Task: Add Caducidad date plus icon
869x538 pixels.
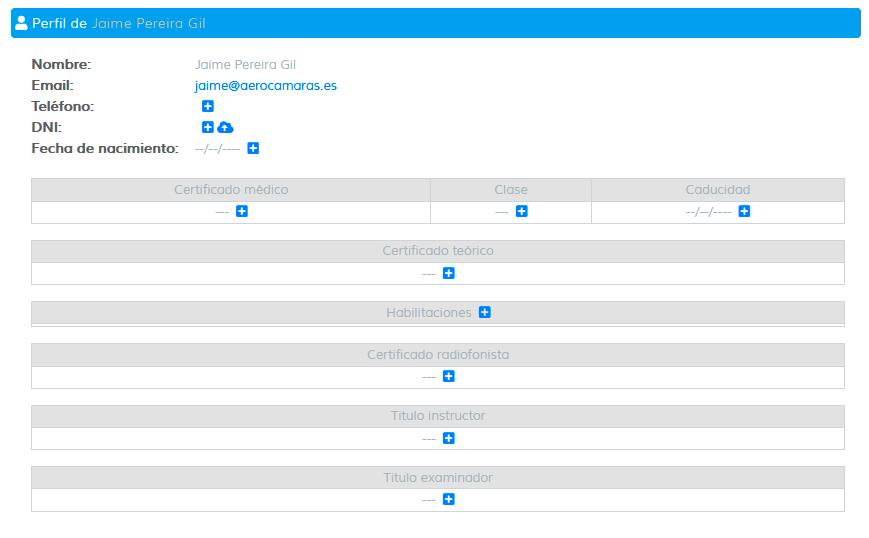Action: point(745,212)
